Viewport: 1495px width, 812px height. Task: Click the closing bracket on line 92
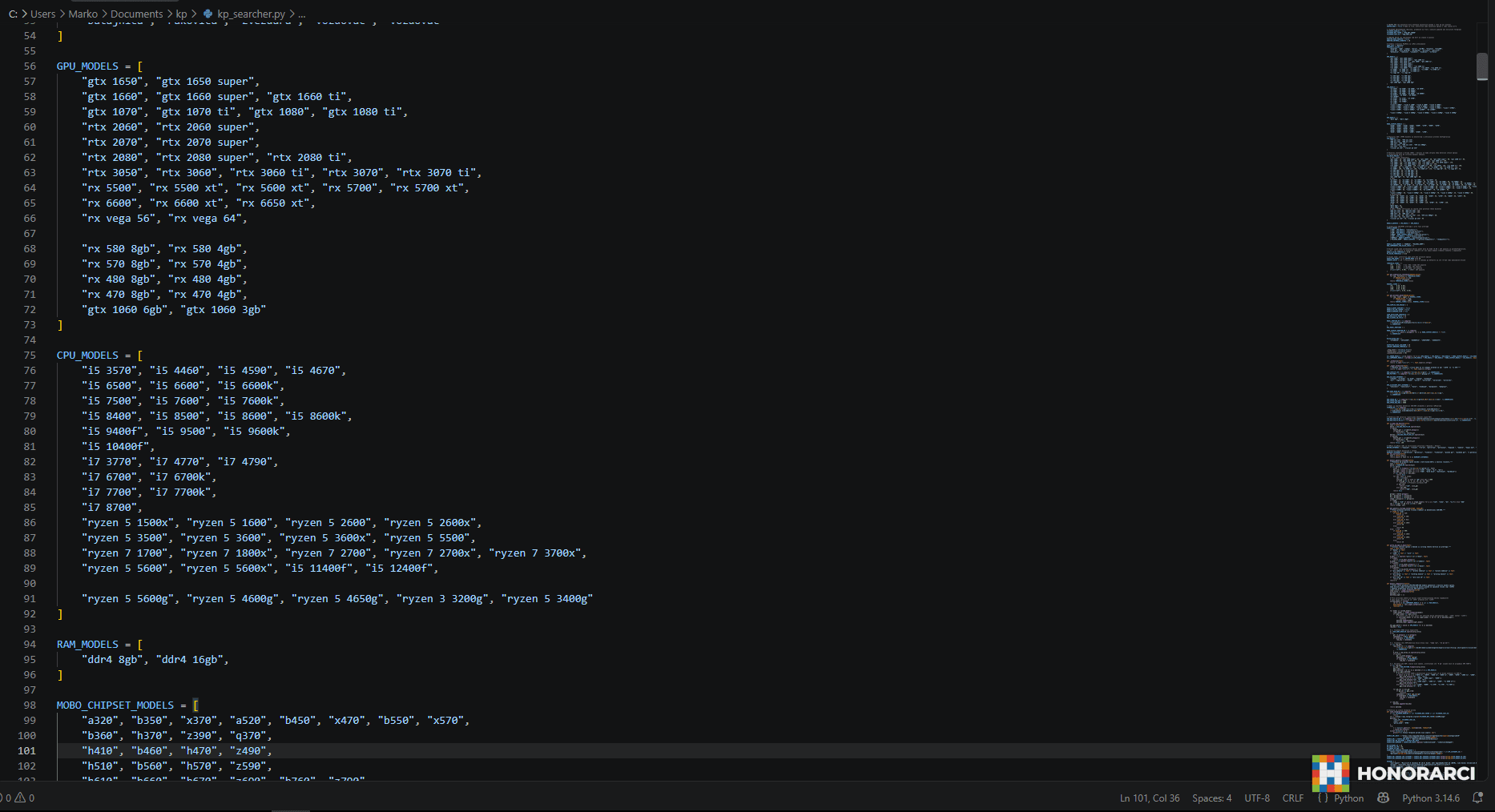point(59,613)
